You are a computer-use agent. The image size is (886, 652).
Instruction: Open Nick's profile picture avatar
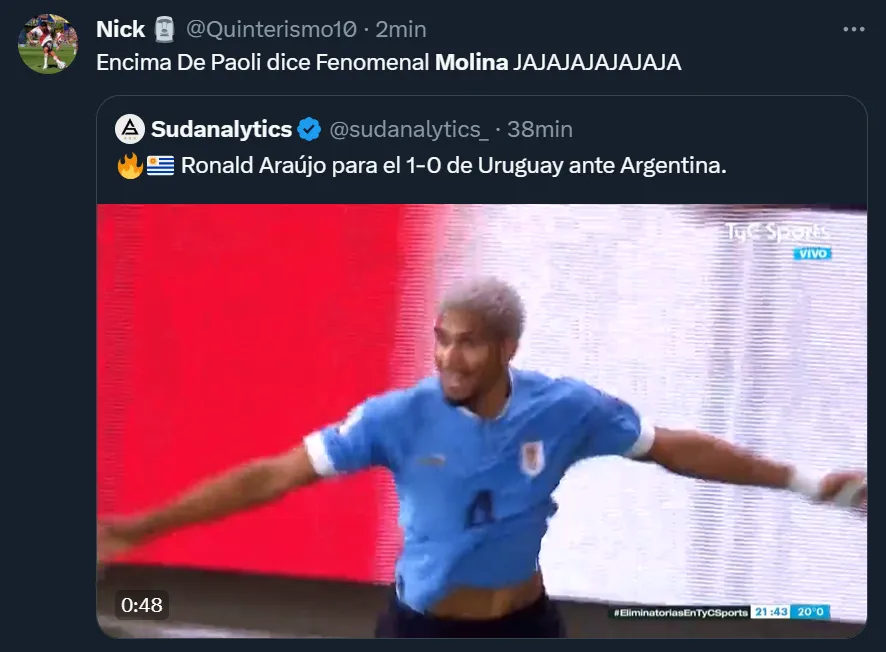coord(48,44)
